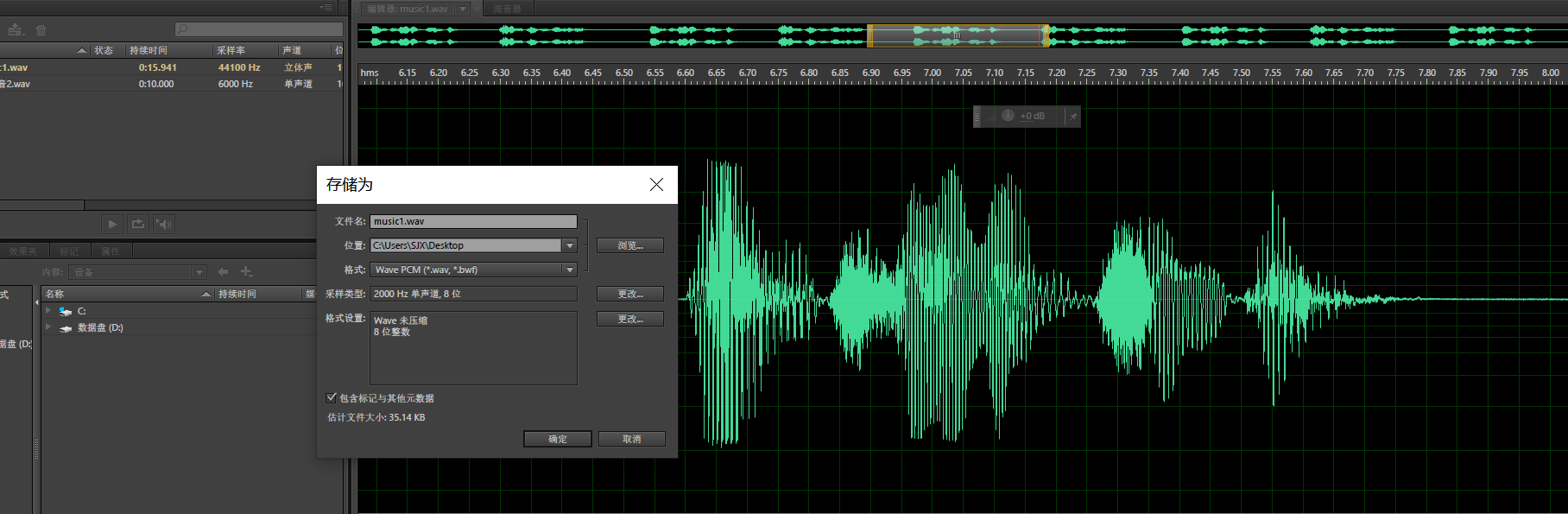Toggle the loop playback icon
The height and width of the screenshot is (514, 1568).
(137, 224)
